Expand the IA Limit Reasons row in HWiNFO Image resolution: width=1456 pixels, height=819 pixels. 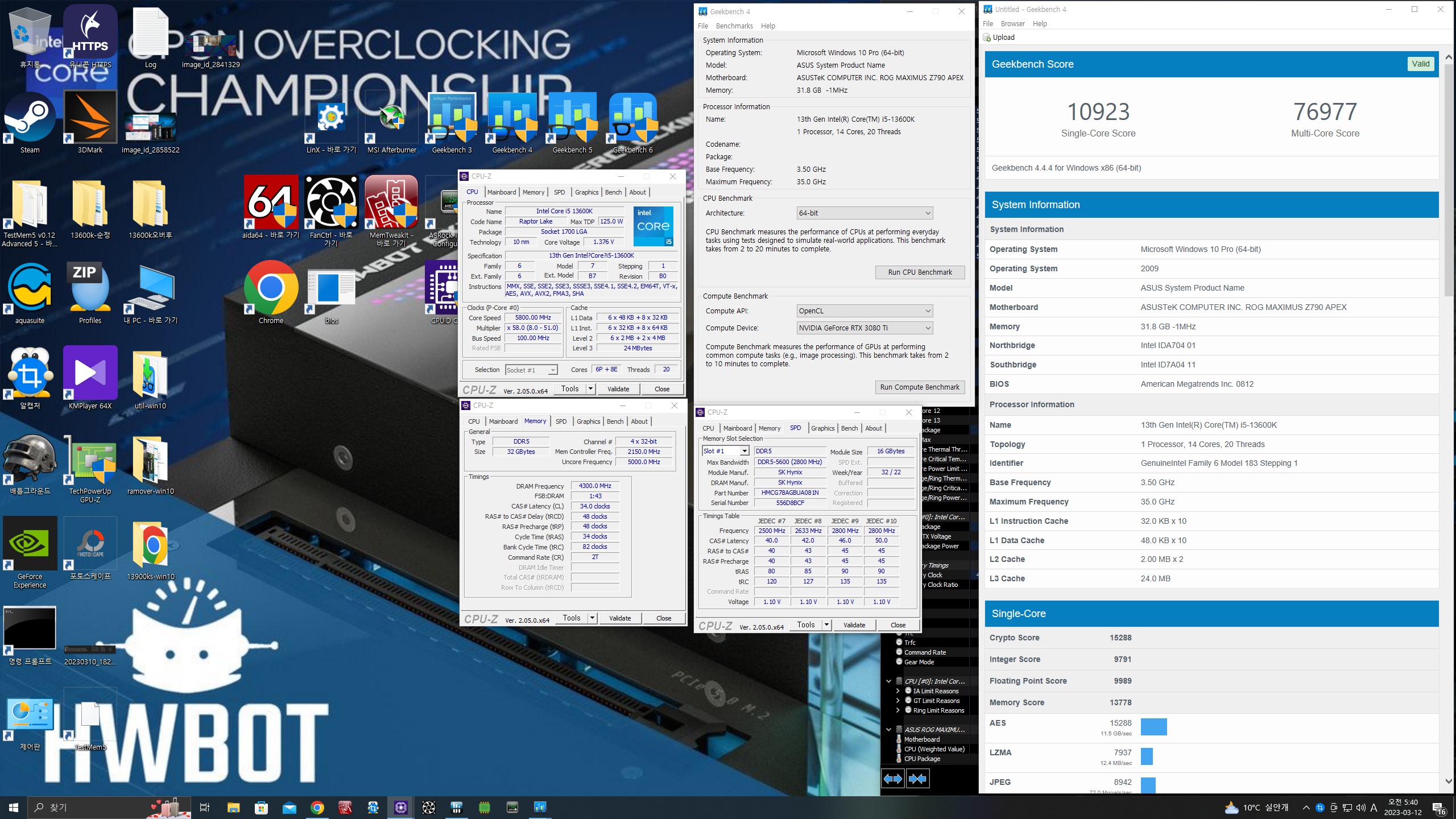[x=899, y=691]
